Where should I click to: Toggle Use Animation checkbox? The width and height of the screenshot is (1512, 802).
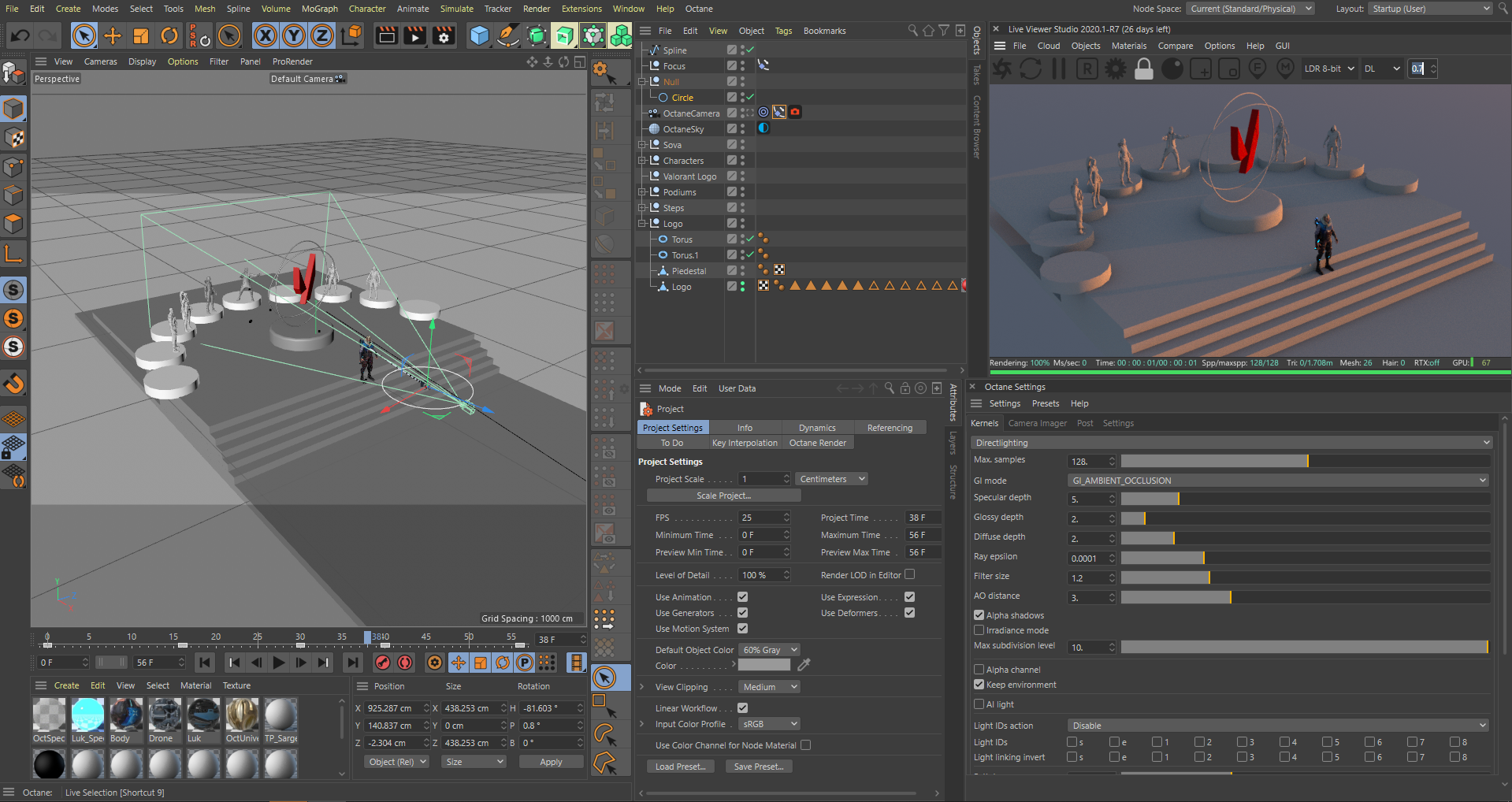[x=742, y=597]
